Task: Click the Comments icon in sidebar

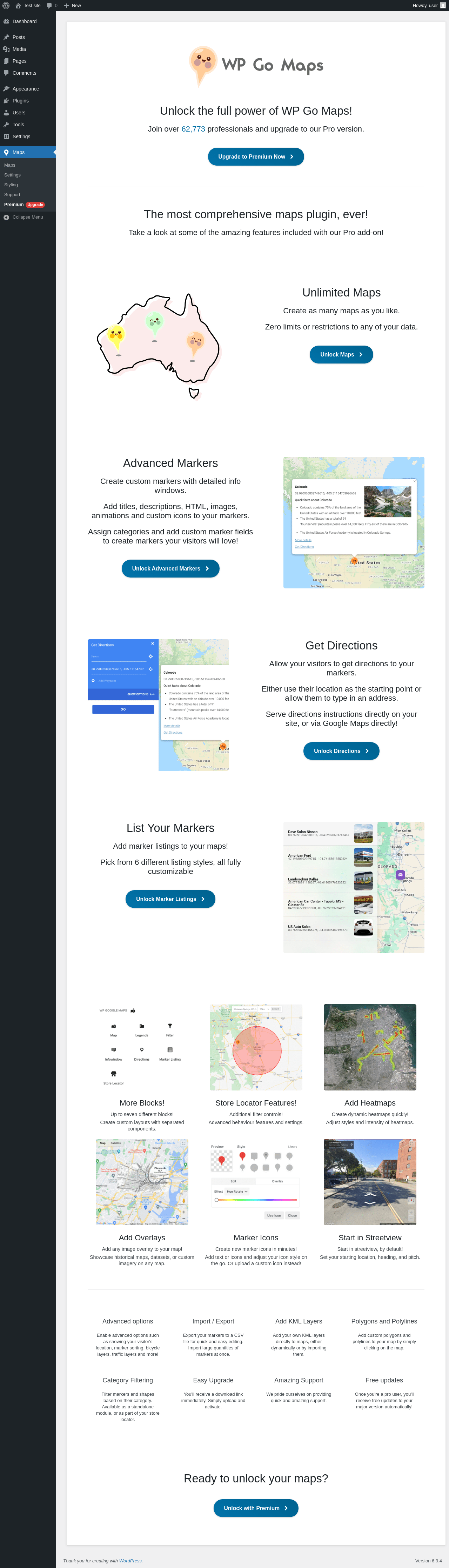Action: coord(6,73)
